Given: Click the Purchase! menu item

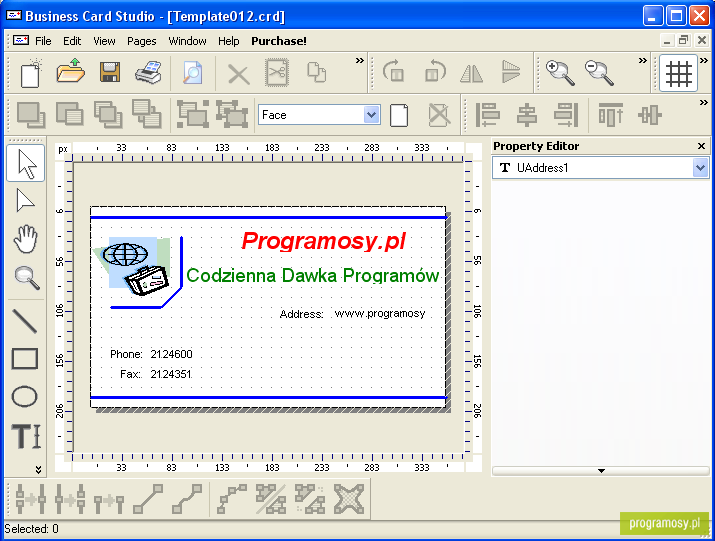Looking at the screenshot, I should [279, 41].
